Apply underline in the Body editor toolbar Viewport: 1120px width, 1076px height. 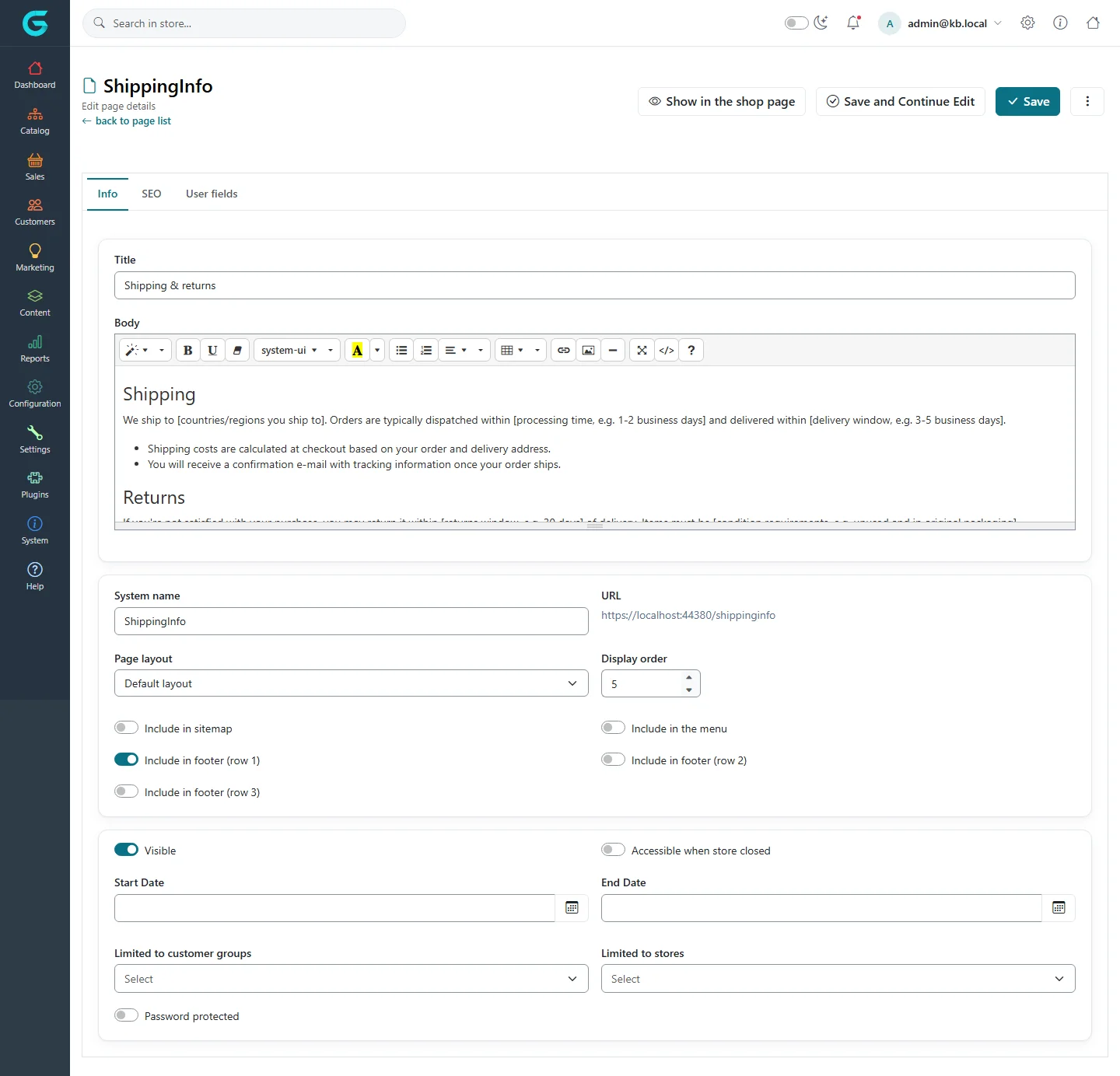tap(212, 351)
